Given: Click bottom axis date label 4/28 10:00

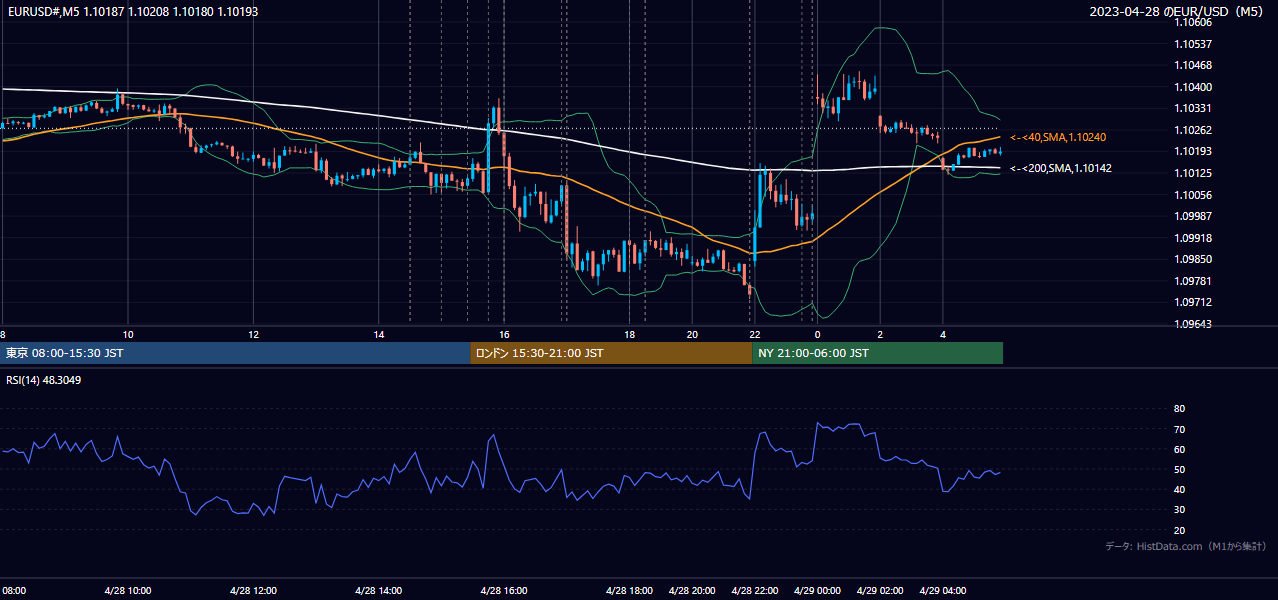Looking at the screenshot, I should [127, 591].
